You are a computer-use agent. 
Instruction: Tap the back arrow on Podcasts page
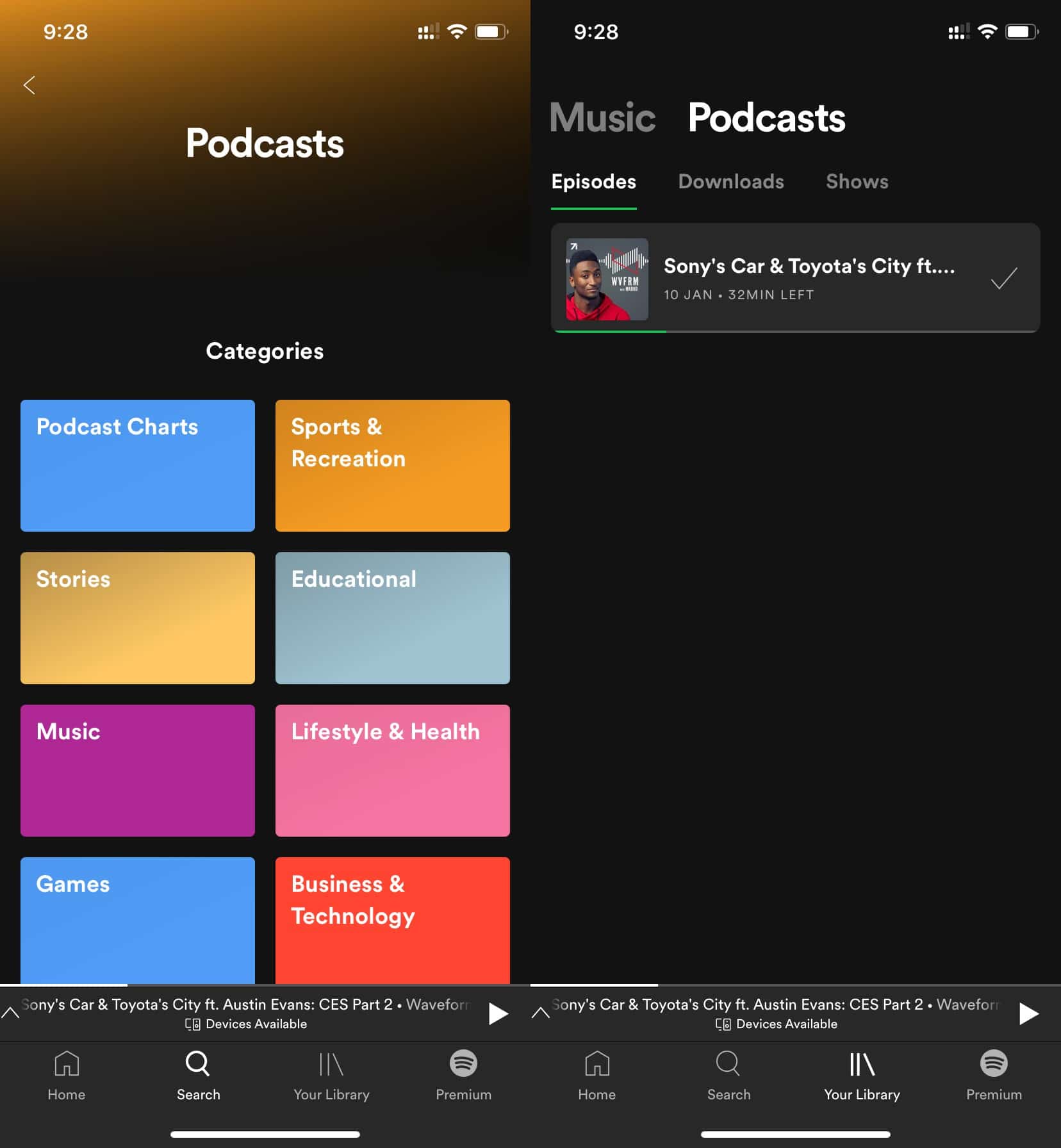pyautogui.click(x=29, y=85)
